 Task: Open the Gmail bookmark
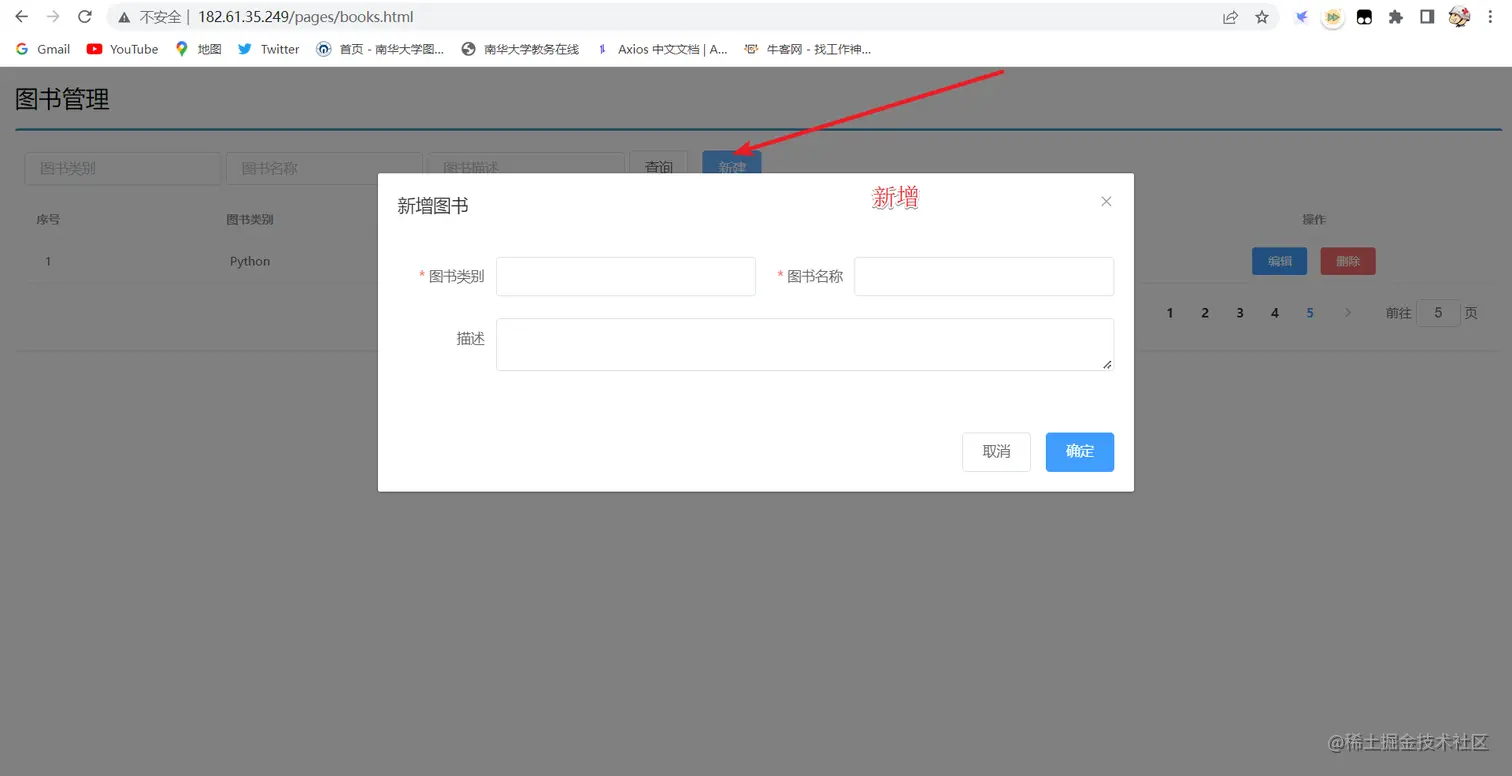(x=43, y=49)
